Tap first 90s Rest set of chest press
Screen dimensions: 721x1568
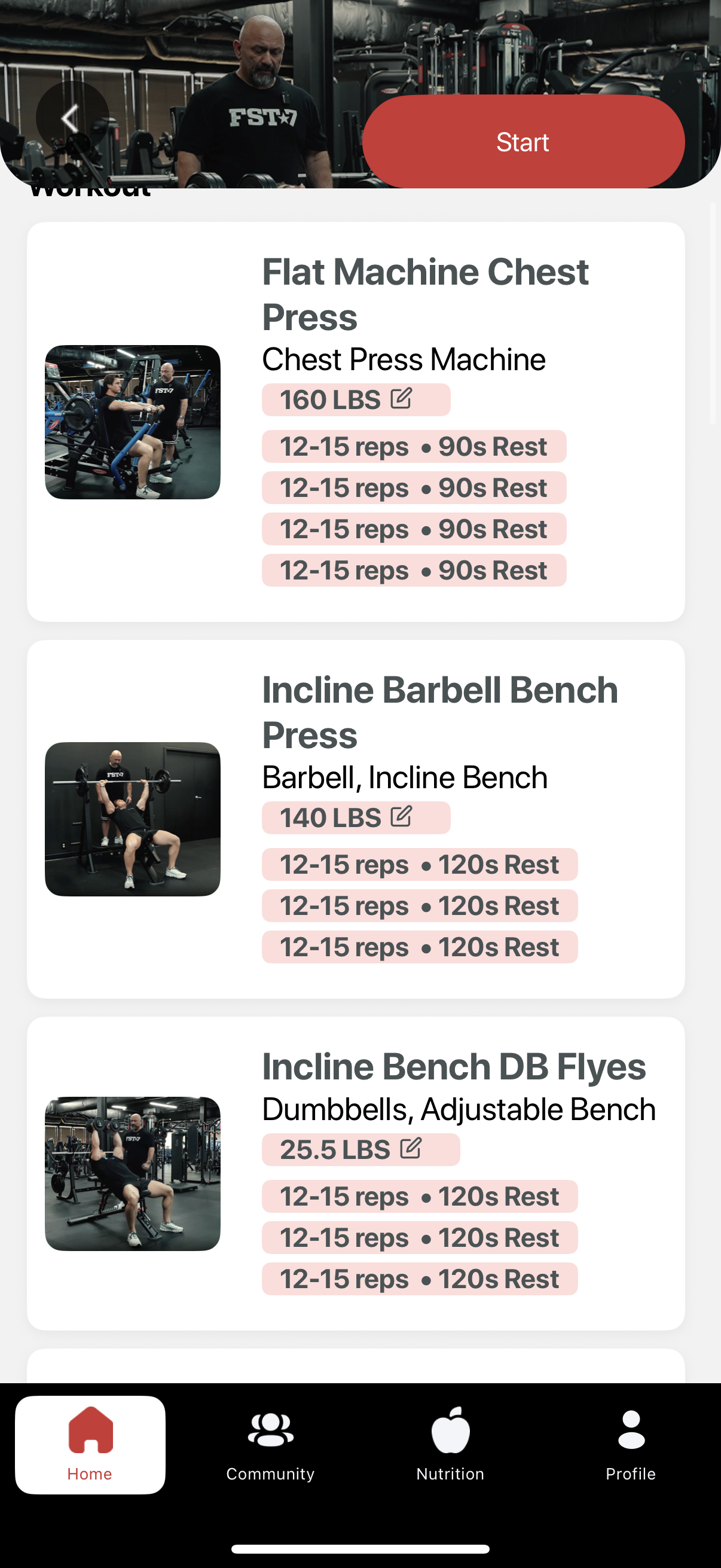[414, 446]
